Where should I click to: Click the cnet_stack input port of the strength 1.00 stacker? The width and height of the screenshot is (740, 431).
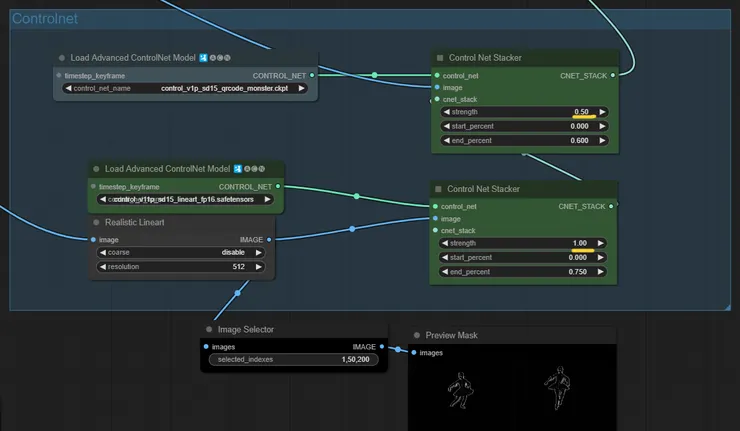click(x=435, y=230)
